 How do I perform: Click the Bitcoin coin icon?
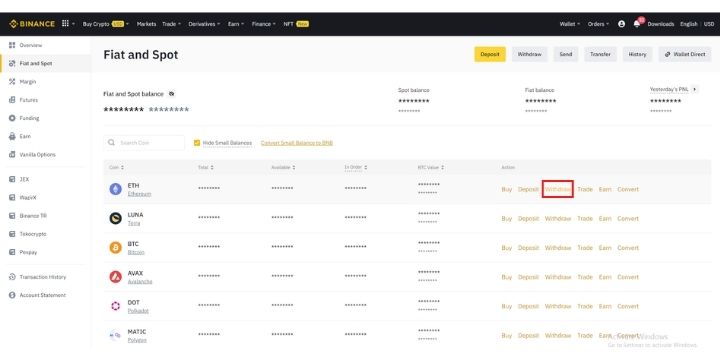pos(116,248)
